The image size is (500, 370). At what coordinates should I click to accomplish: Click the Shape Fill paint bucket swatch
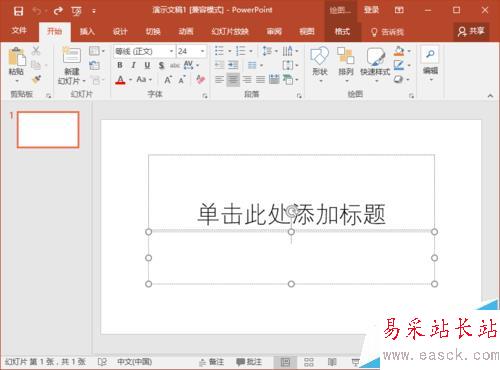399,51
